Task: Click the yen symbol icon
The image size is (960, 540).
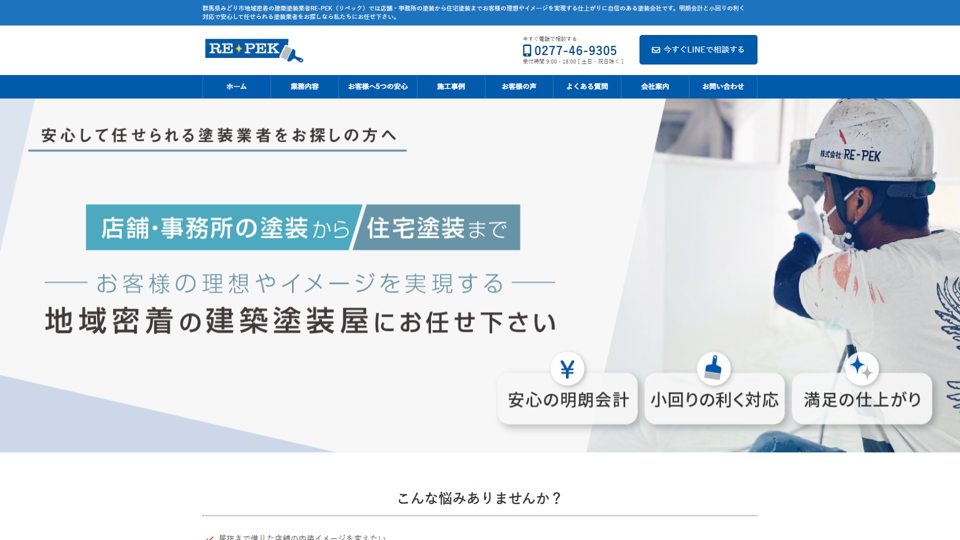Action: 567,369
